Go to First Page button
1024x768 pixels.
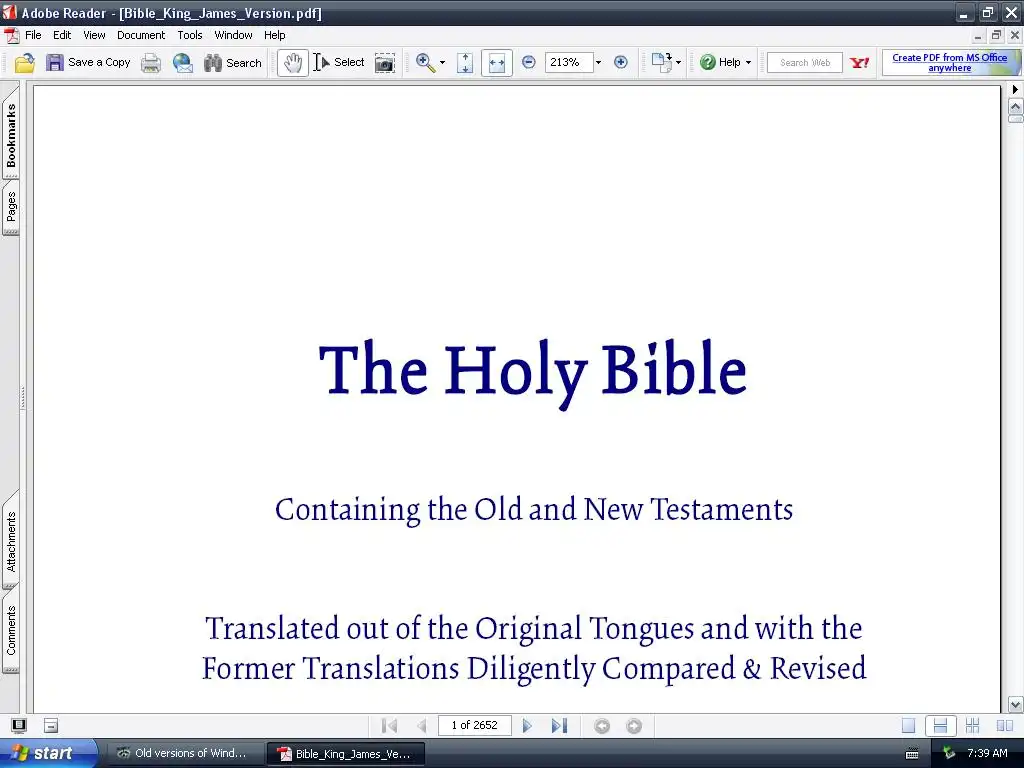[x=389, y=726]
